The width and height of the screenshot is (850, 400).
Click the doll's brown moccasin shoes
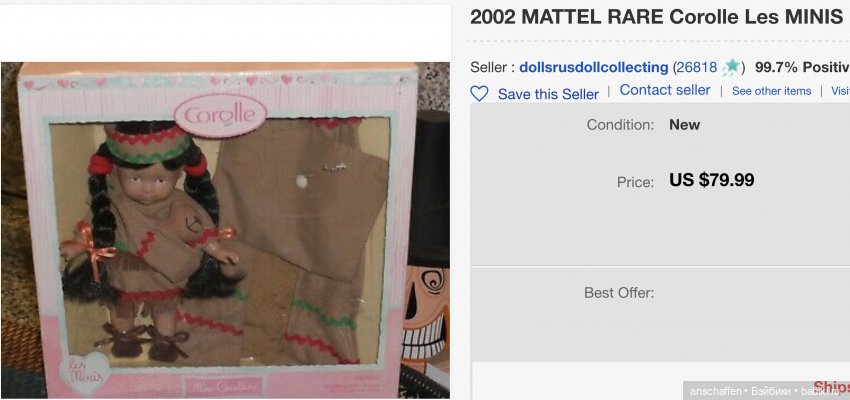point(142,341)
